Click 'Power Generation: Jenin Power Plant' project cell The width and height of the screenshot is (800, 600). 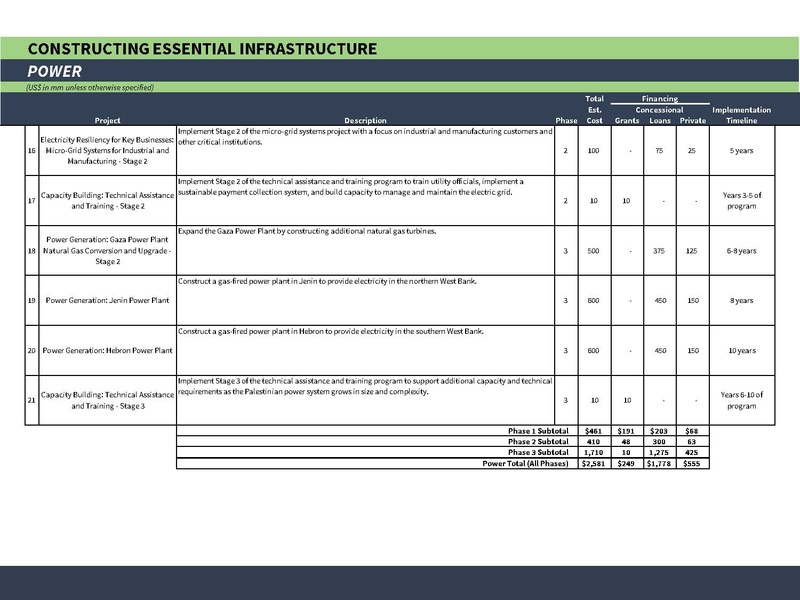(x=107, y=300)
